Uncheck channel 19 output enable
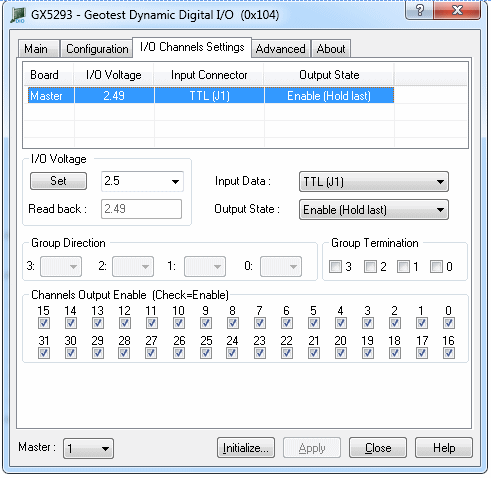491x478 pixels. coord(368,353)
